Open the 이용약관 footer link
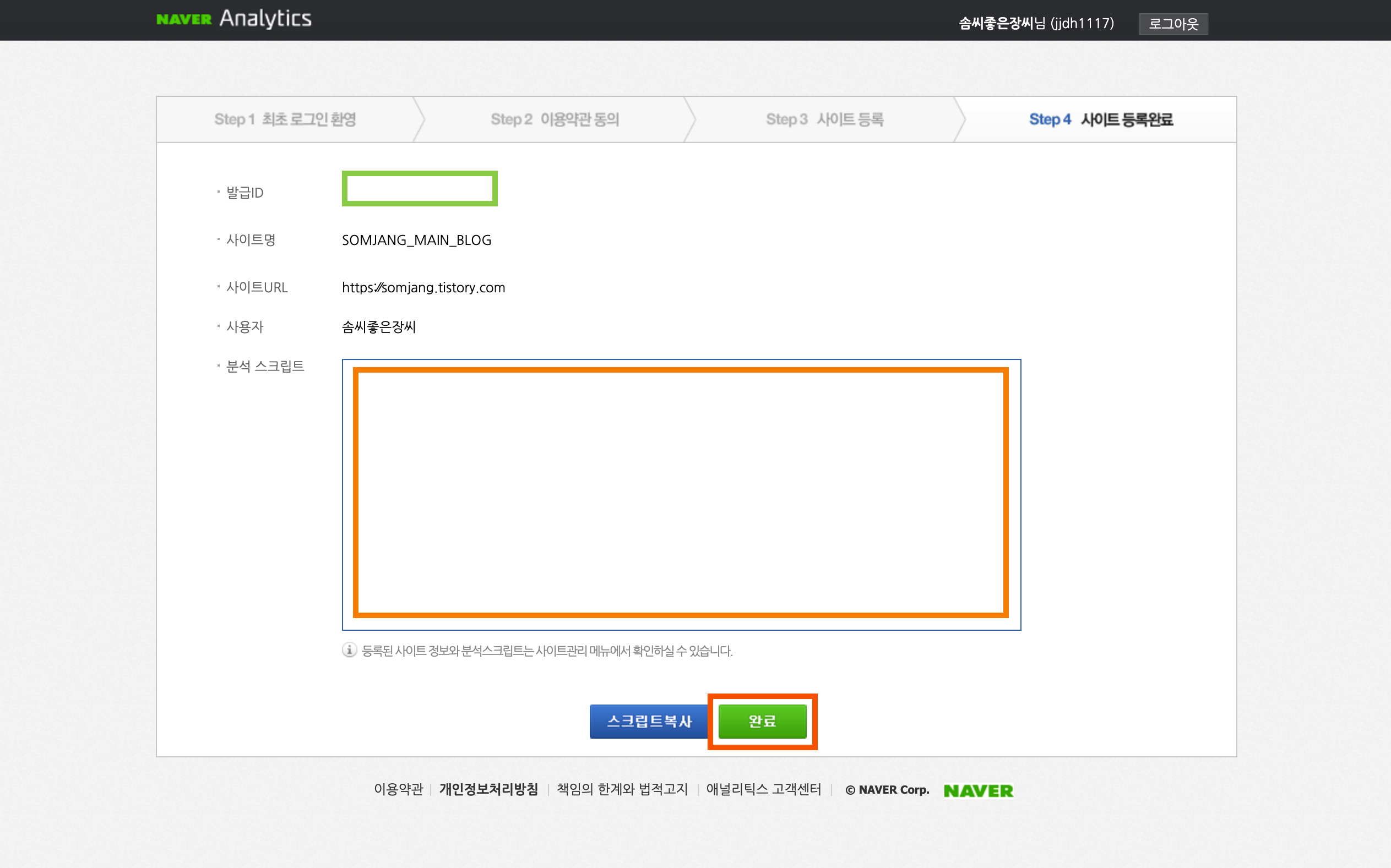 (398, 789)
